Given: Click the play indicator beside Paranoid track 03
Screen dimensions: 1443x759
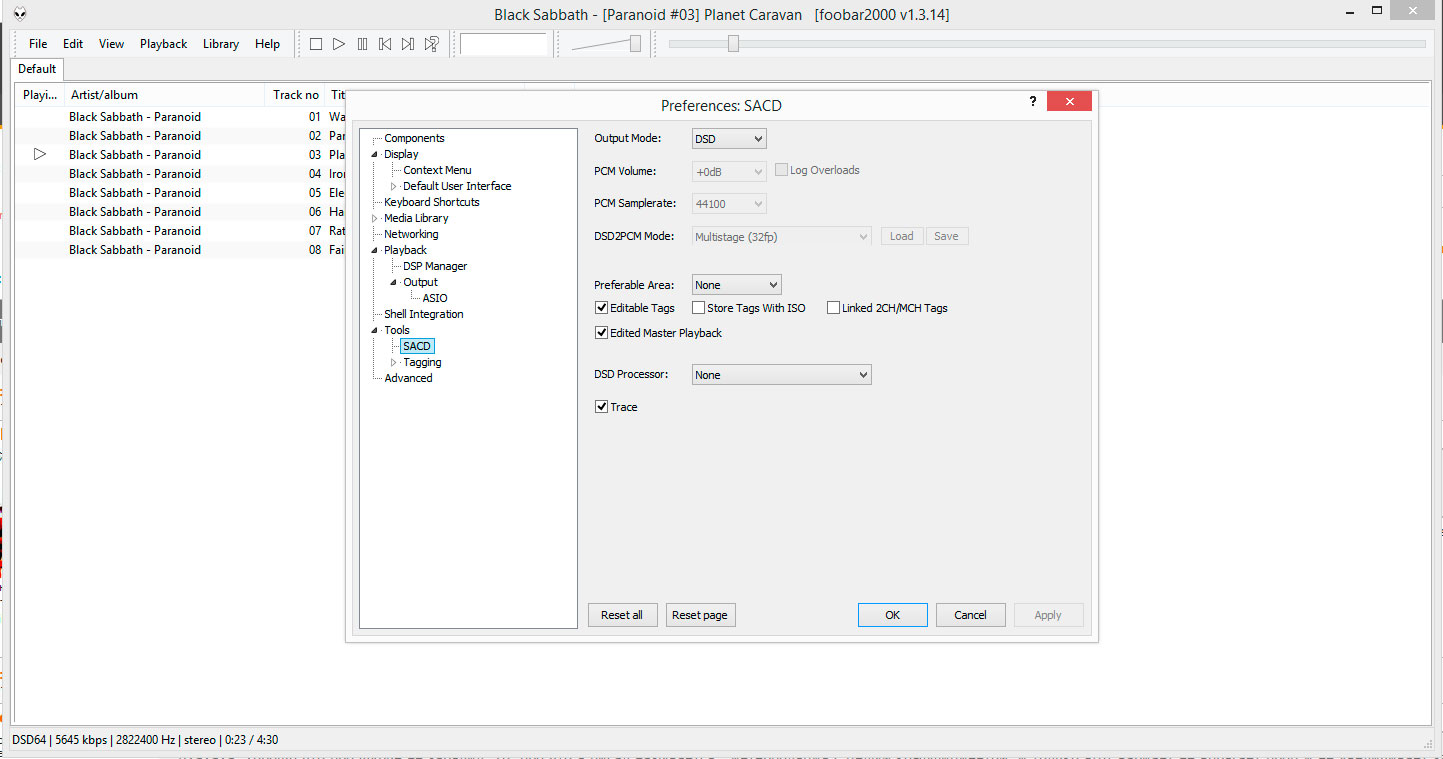Looking at the screenshot, I should (40, 154).
